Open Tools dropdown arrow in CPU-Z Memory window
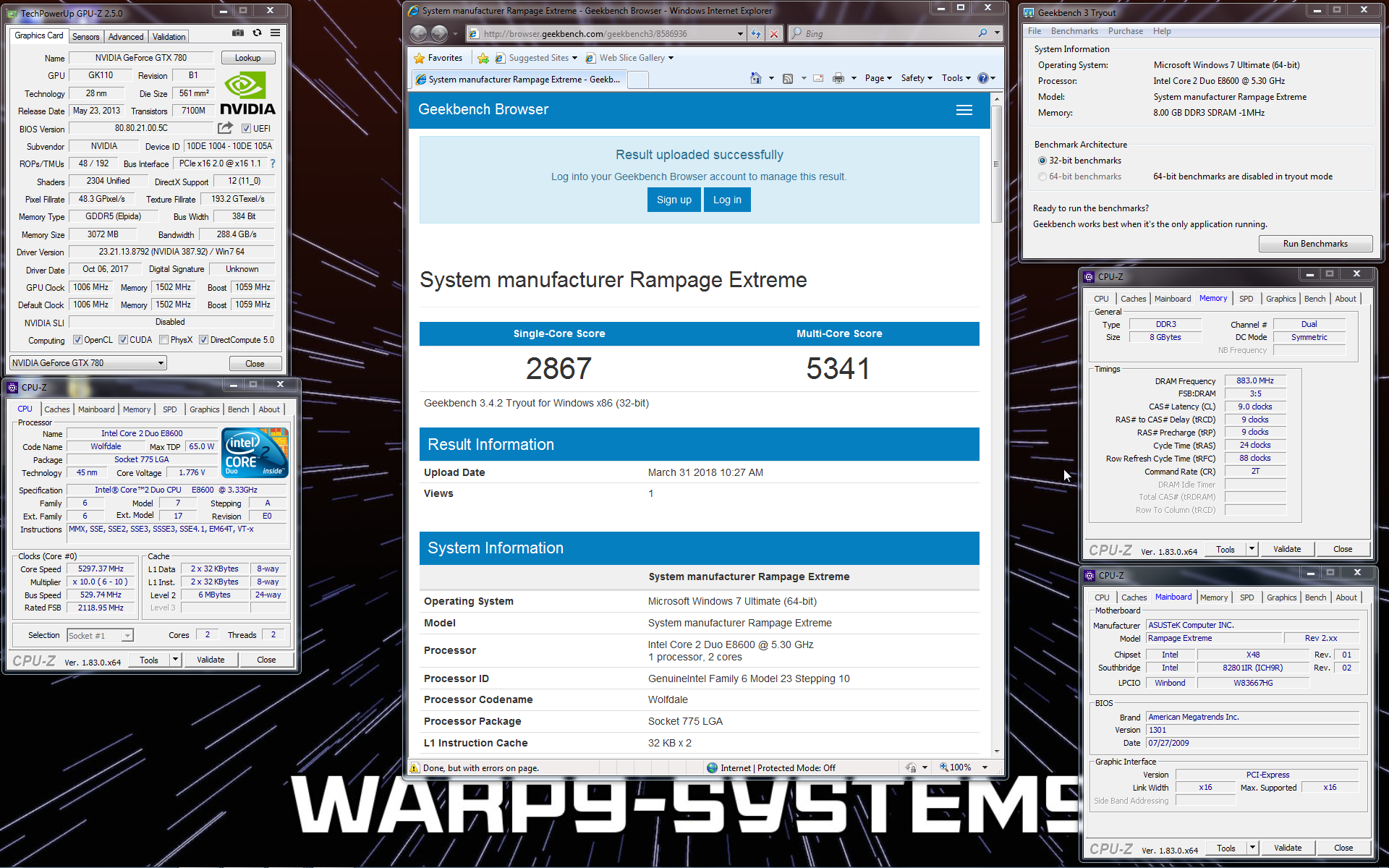Screen dimensions: 1389x868 [x=1252, y=549]
